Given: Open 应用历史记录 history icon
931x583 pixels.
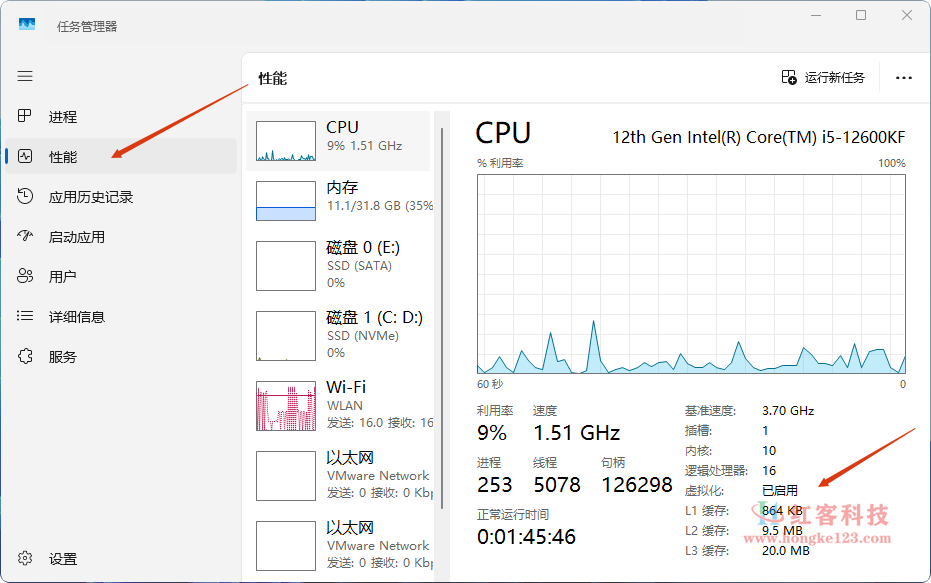Looking at the screenshot, I should pyautogui.click(x=26, y=197).
